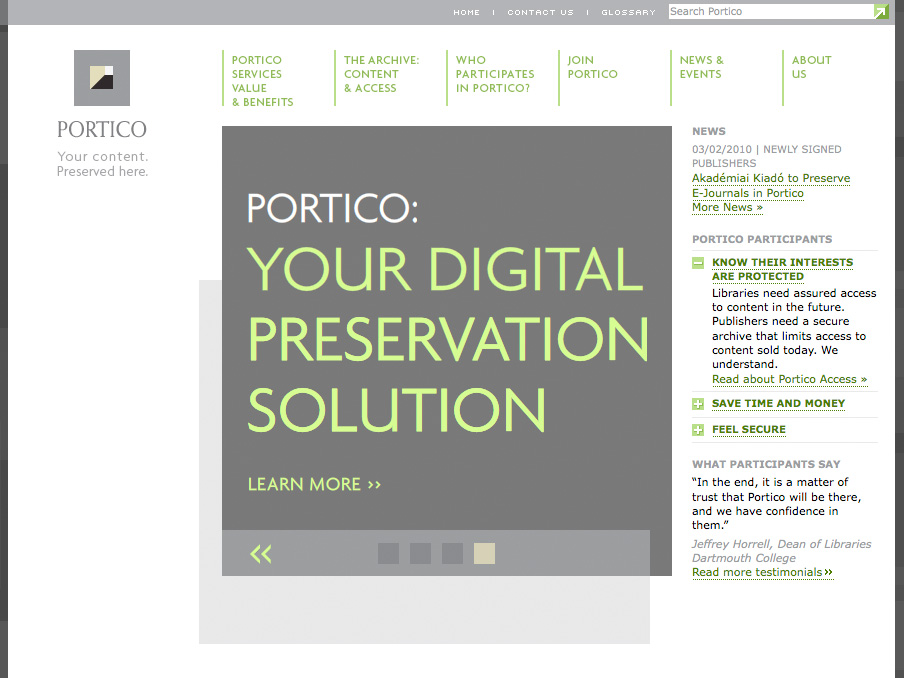Image resolution: width=904 pixels, height=678 pixels.
Task: Click Read about Portico Access link
Action: point(789,379)
